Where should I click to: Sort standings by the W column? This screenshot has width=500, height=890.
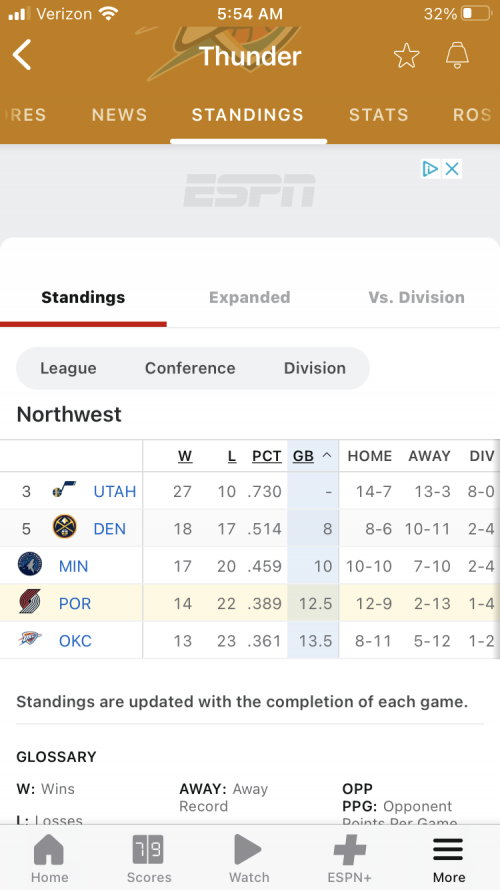pyautogui.click(x=185, y=456)
